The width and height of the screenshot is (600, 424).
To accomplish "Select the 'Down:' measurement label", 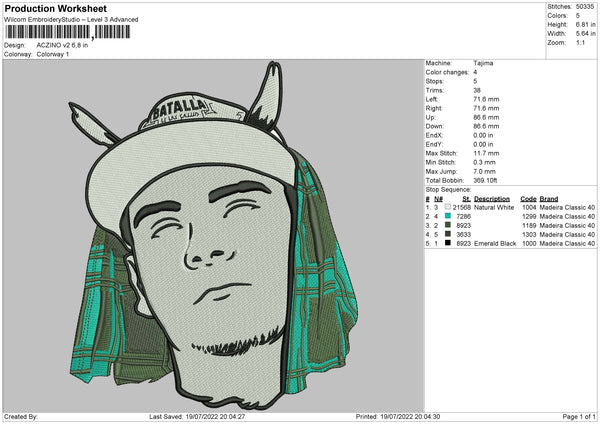I will 433,126.
